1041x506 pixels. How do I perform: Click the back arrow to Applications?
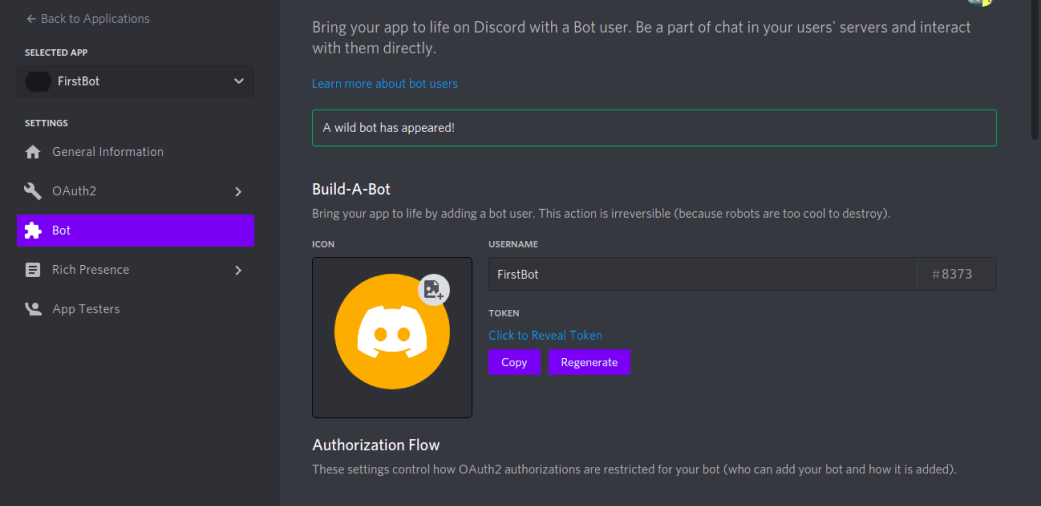[31, 19]
